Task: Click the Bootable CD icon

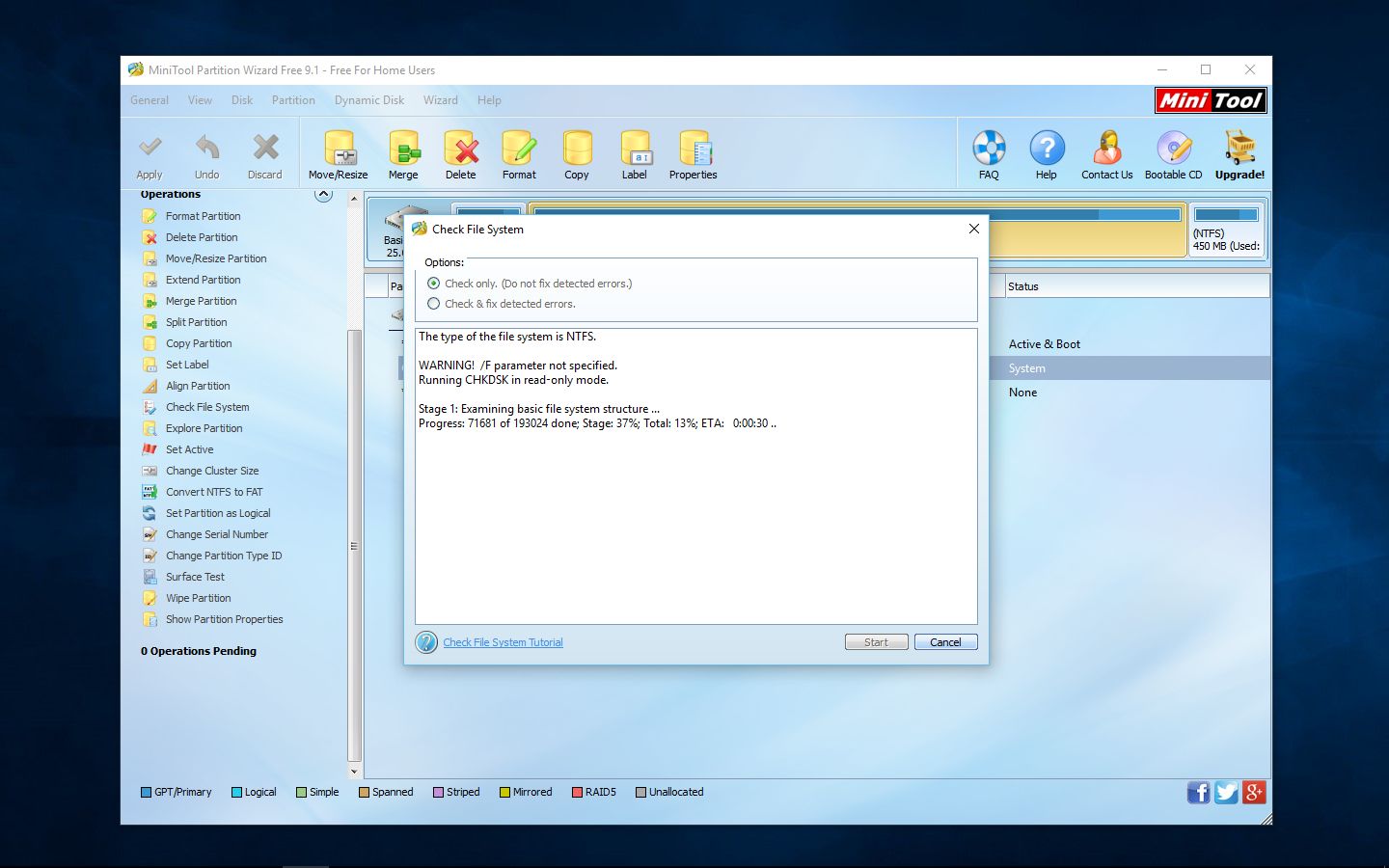Action: click(x=1174, y=149)
